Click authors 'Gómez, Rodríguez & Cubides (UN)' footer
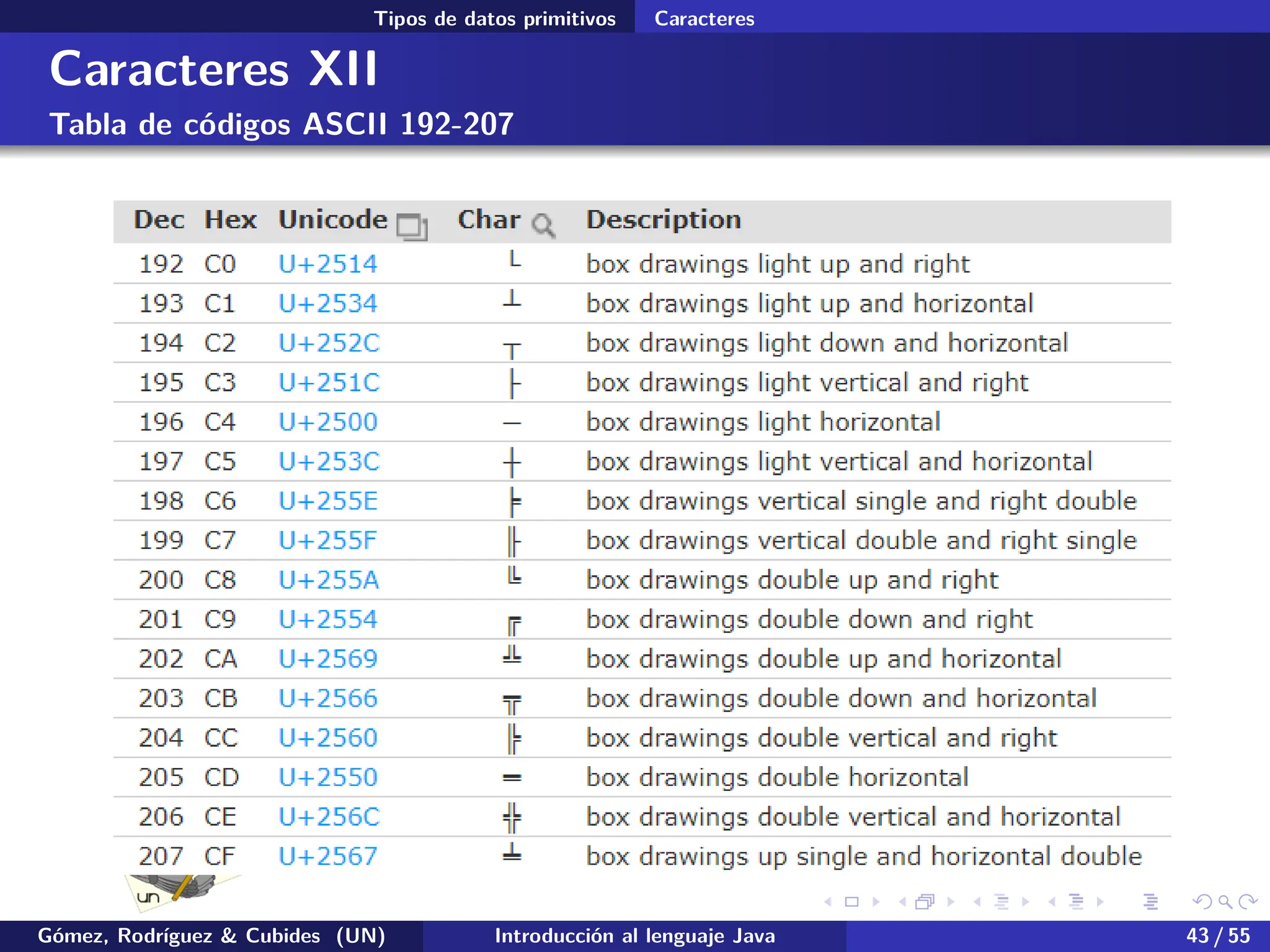Screen dimensions: 1270x952 pos(211,936)
